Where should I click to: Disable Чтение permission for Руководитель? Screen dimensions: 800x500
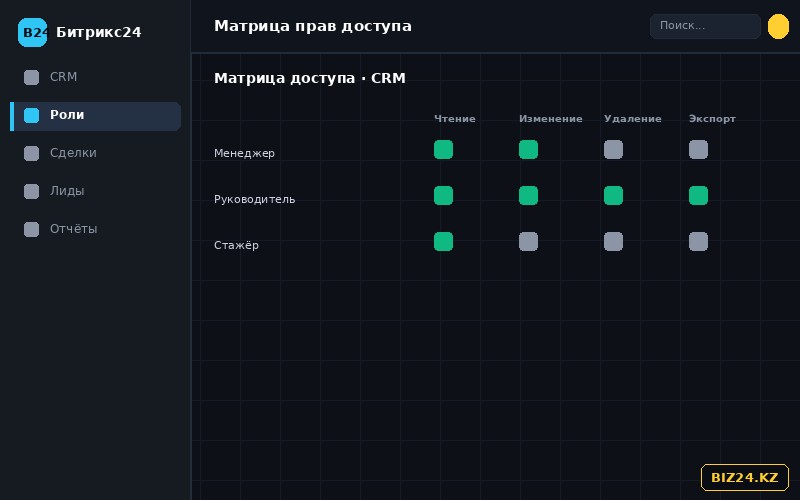coord(443,195)
